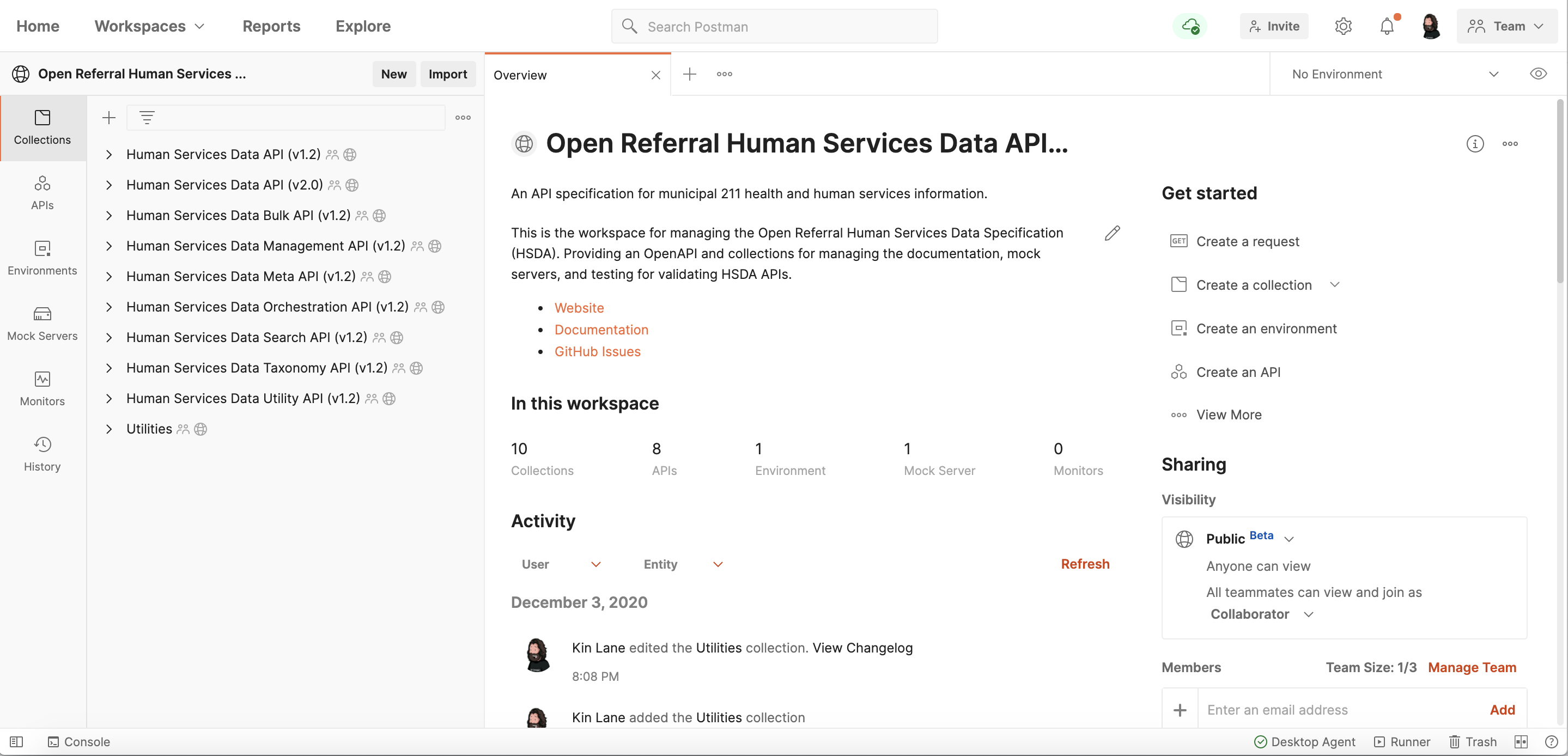Open the APIs sidebar panel
Screen dimensions: 1568x756
coord(42,193)
